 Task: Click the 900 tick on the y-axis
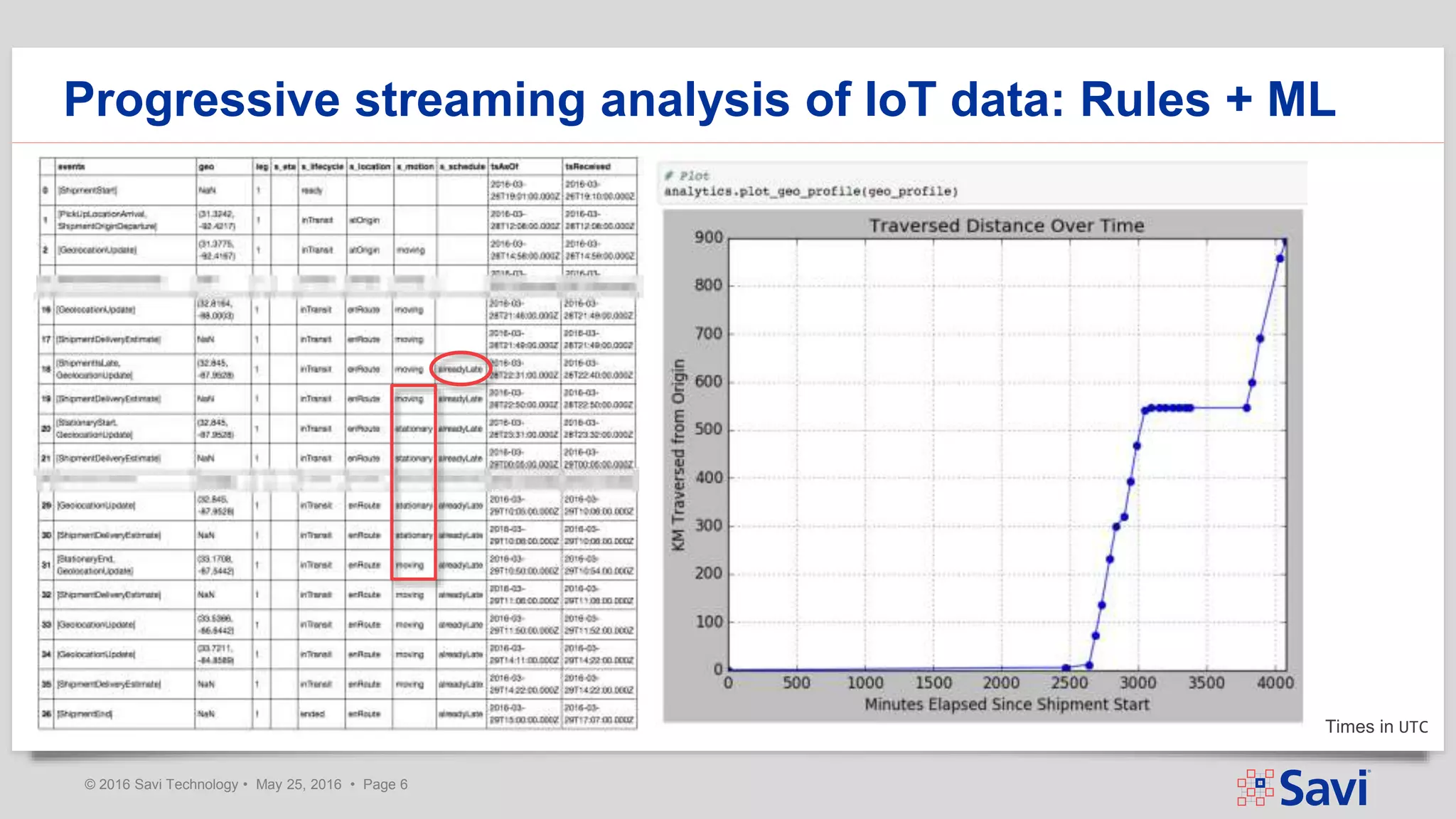[x=709, y=237]
